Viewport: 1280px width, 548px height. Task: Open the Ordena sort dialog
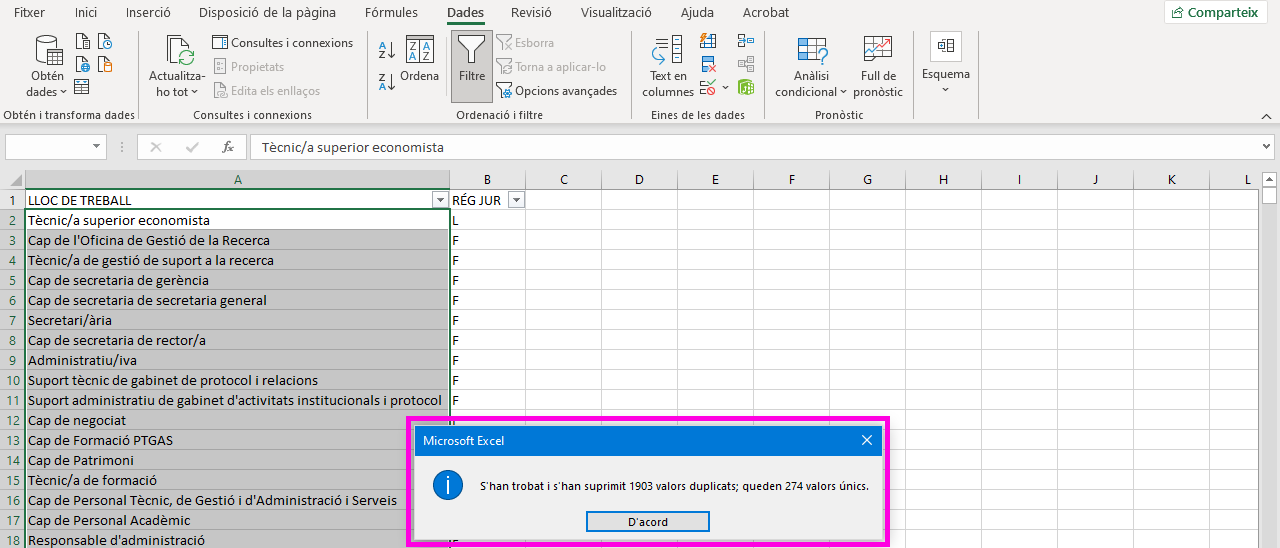(x=419, y=60)
